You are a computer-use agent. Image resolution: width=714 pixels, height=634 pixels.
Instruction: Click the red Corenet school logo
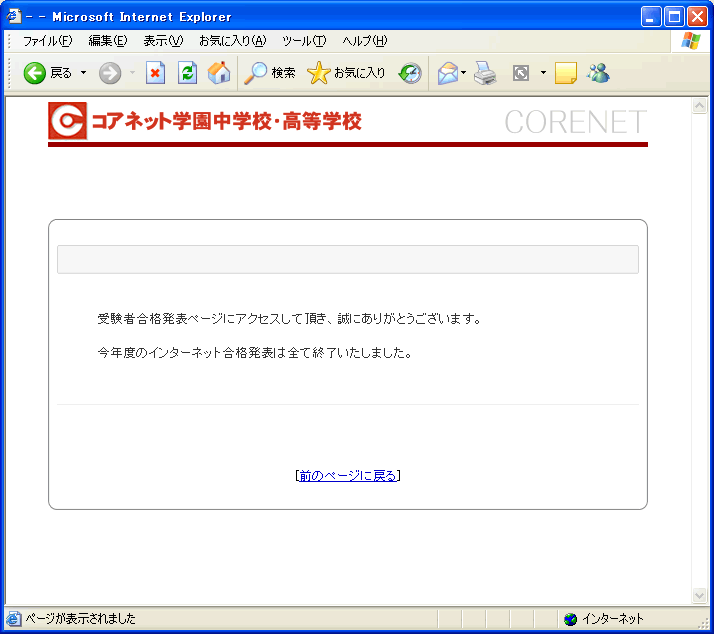tap(67, 121)
